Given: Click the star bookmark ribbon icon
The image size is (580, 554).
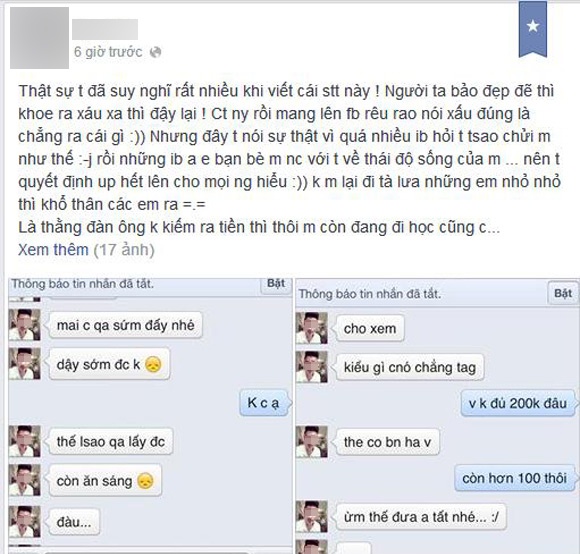Looking at the screenshot, I should [x=533, y=29].
